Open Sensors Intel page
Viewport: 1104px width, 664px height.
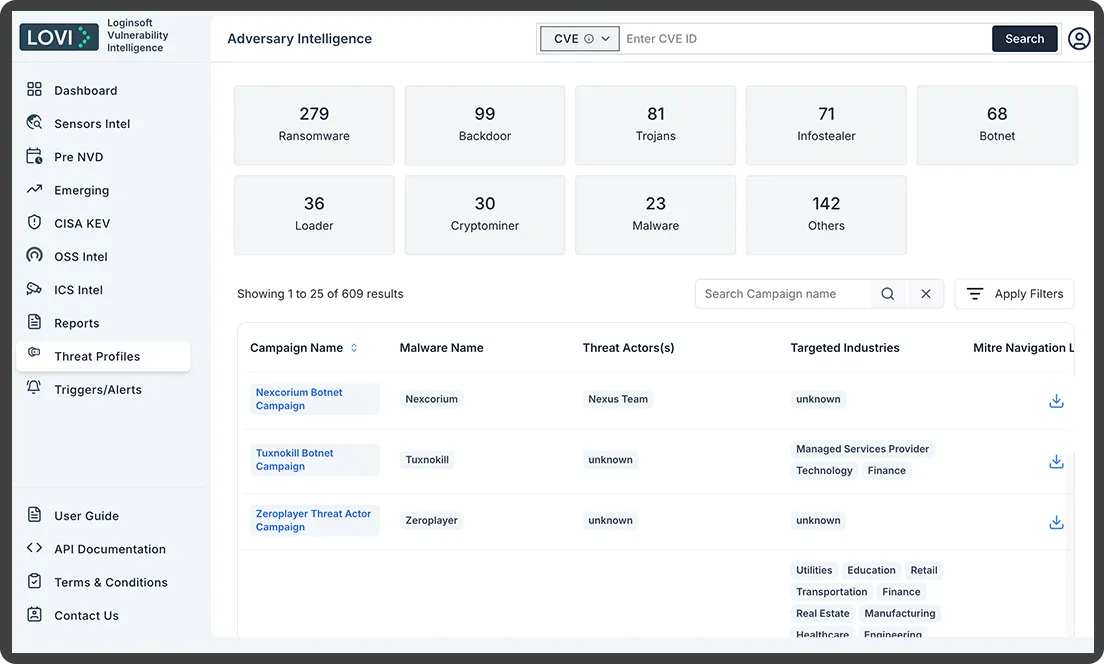tap(92, 123)
